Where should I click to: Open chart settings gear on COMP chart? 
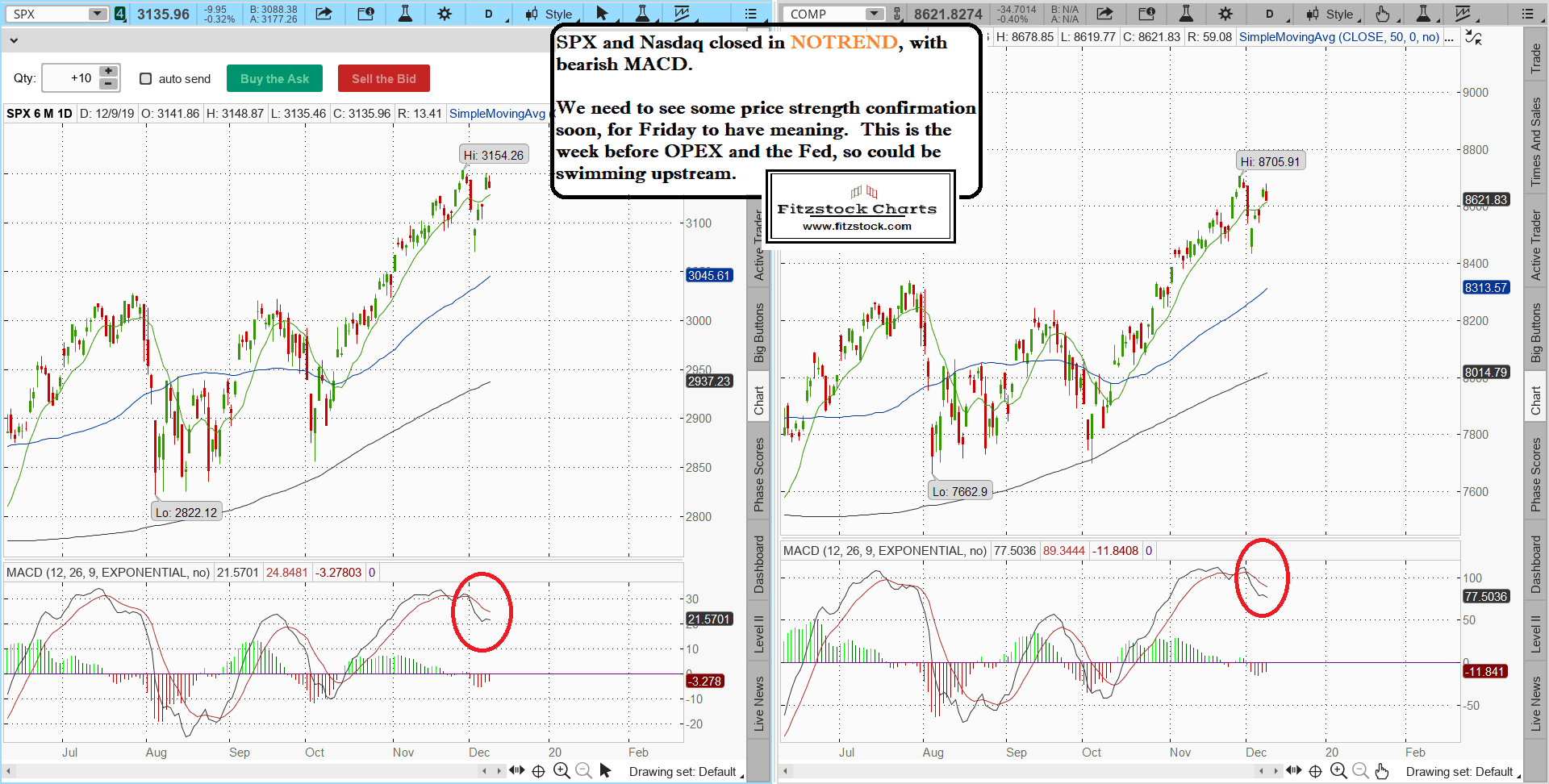[1225, 14]
